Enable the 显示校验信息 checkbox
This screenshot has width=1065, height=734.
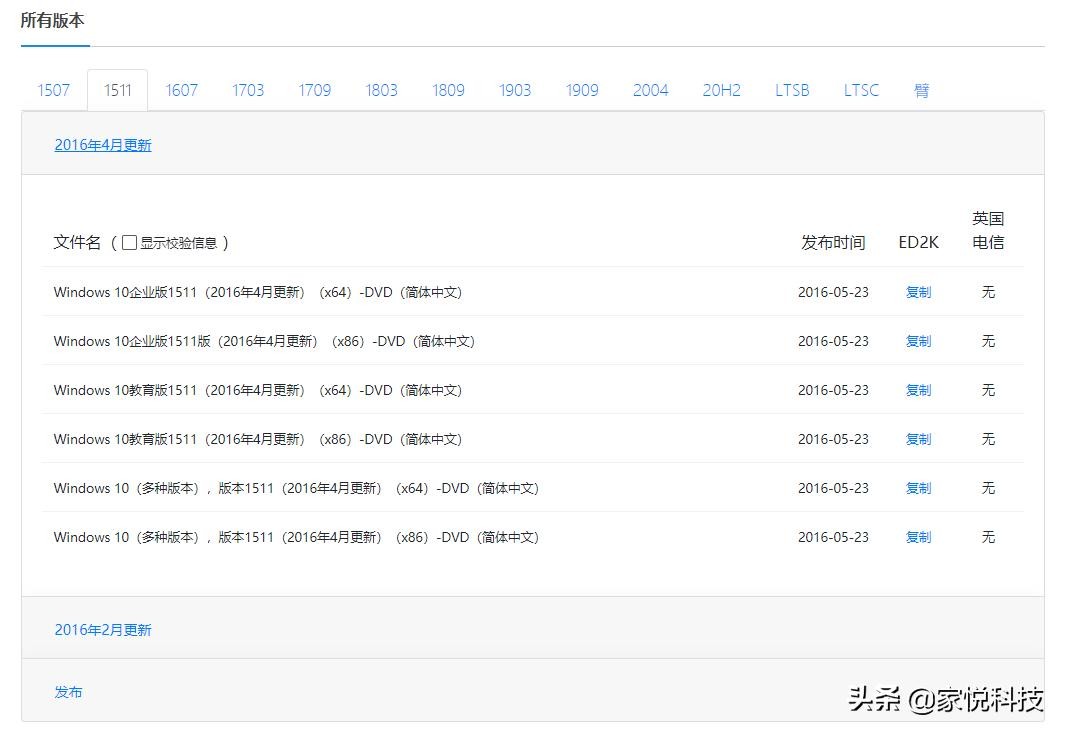coord(129,243)
